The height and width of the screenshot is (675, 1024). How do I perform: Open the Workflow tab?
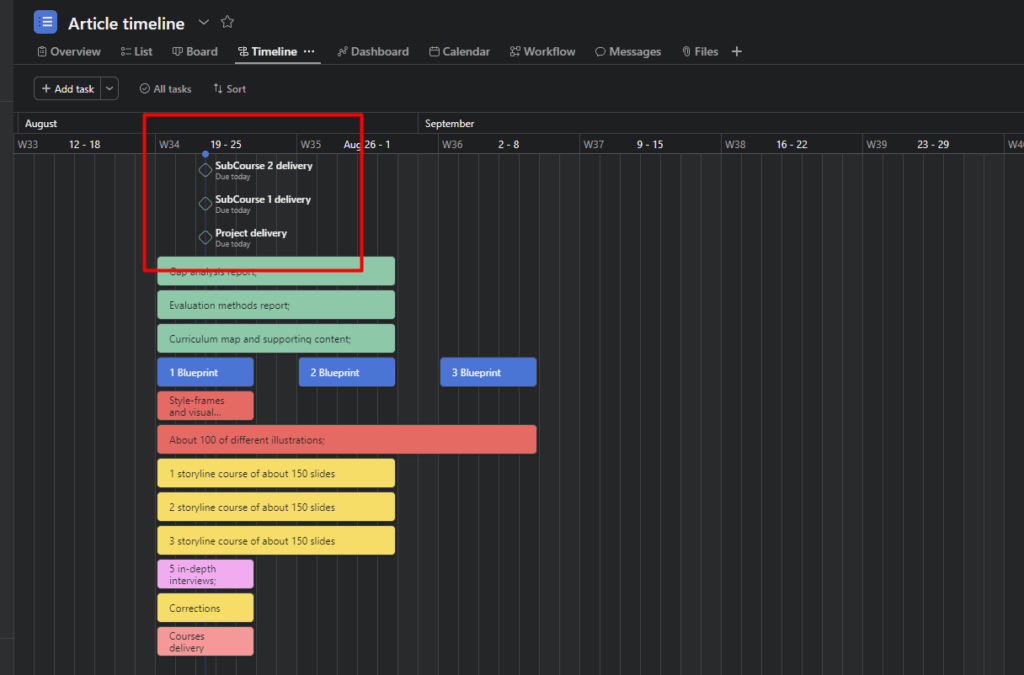pyautogui.click(x=542, y=52)
